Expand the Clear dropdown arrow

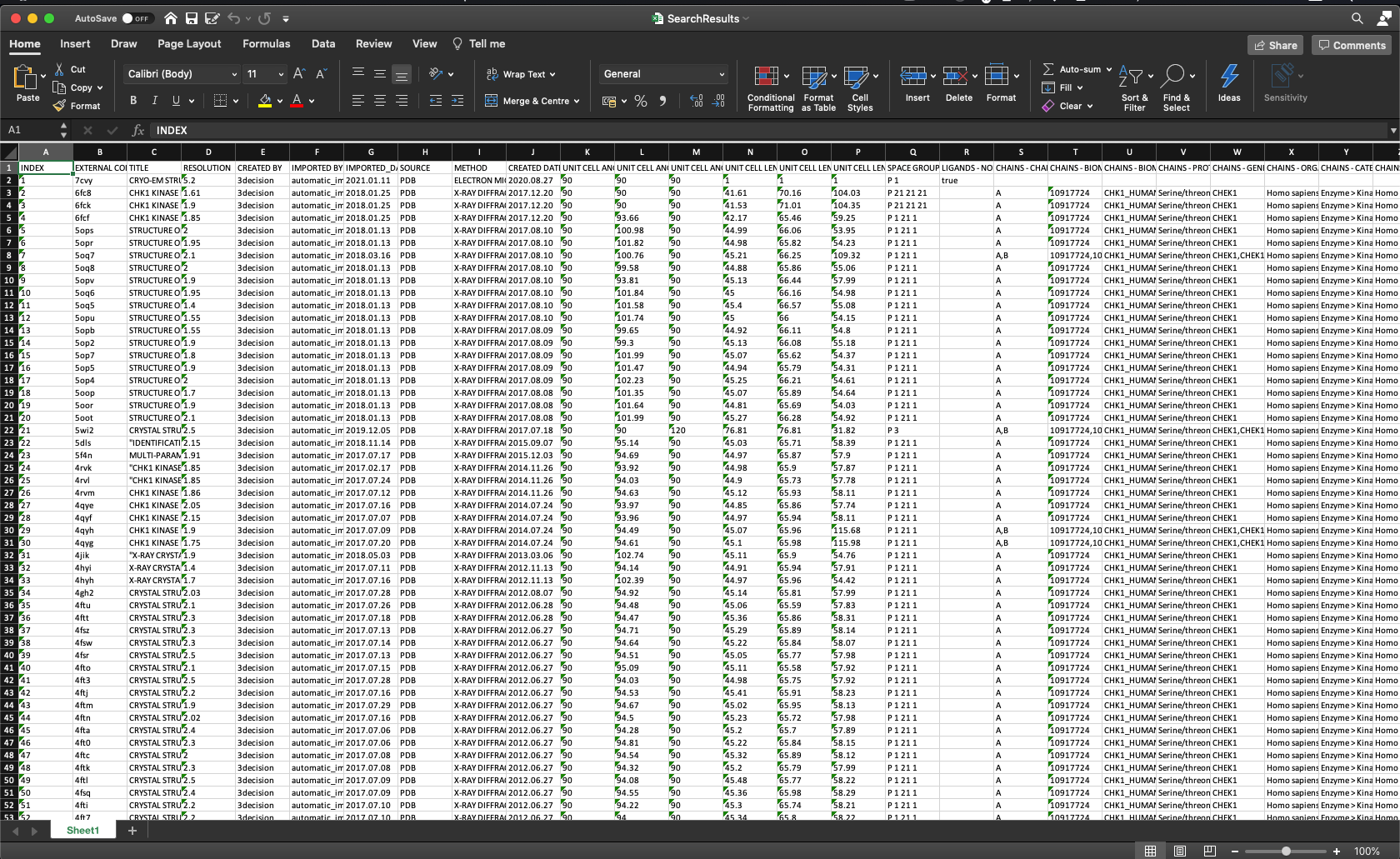pyautogui.click(x=1089, y=106)
